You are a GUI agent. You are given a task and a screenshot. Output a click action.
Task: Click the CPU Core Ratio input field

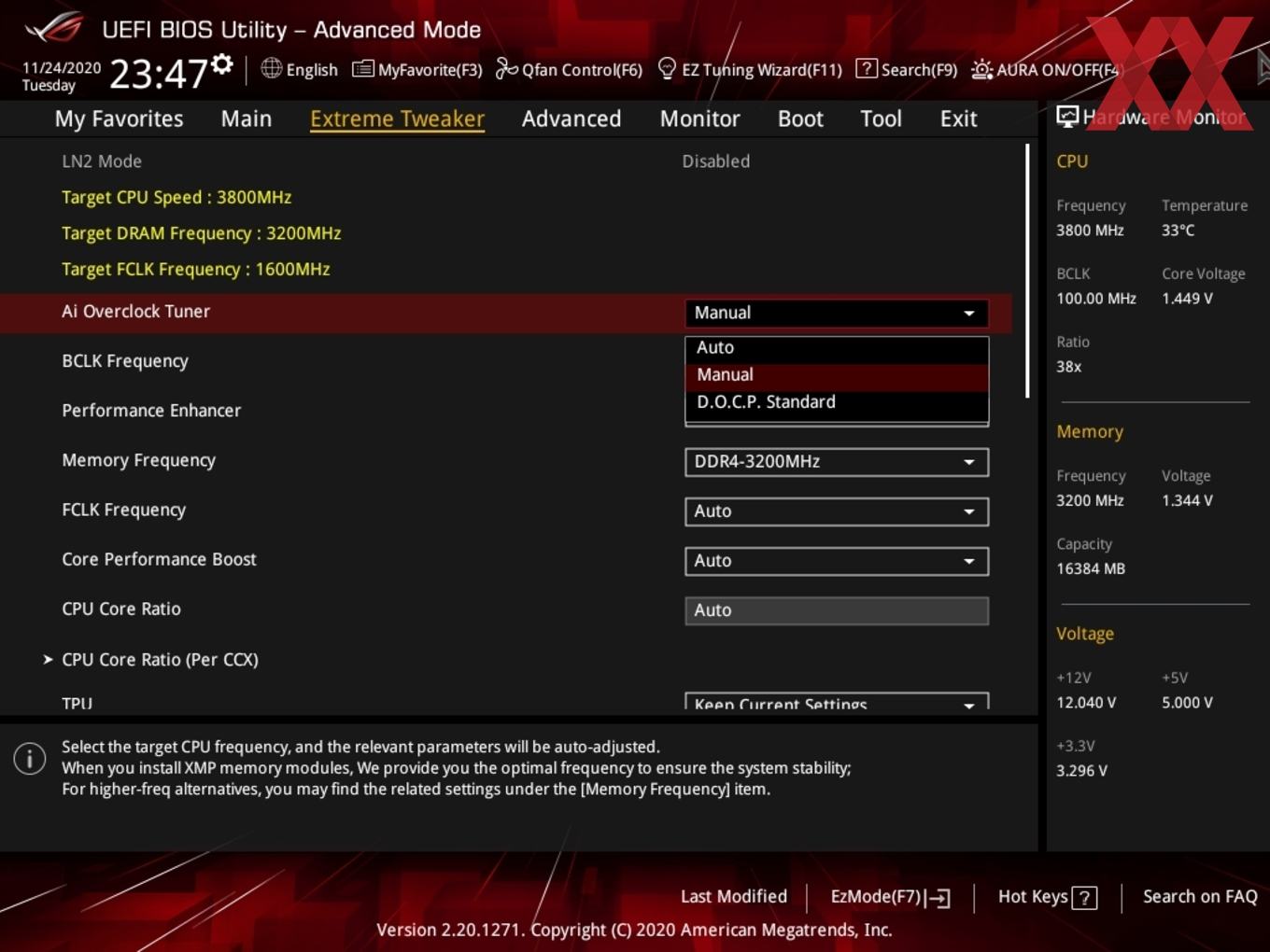(837, 610)
